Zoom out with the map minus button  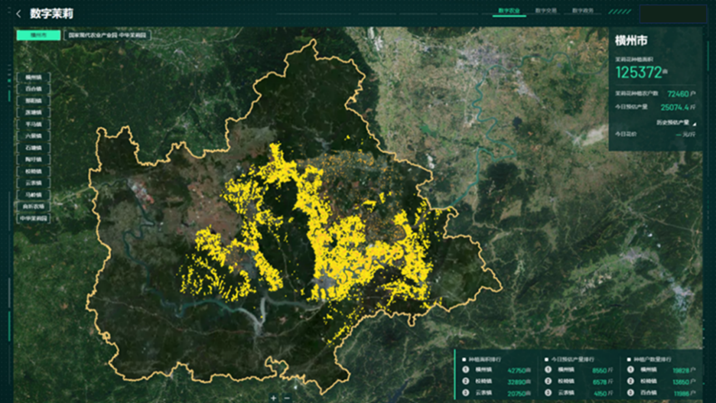pos(287,397)
